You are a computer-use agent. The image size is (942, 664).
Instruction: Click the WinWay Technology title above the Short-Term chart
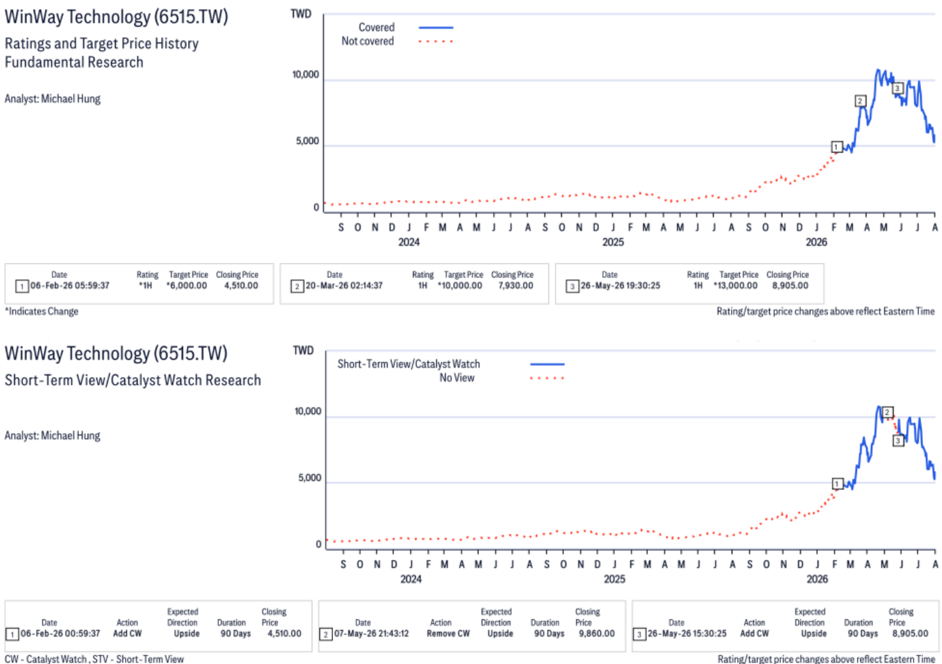(x=117, y=353)
